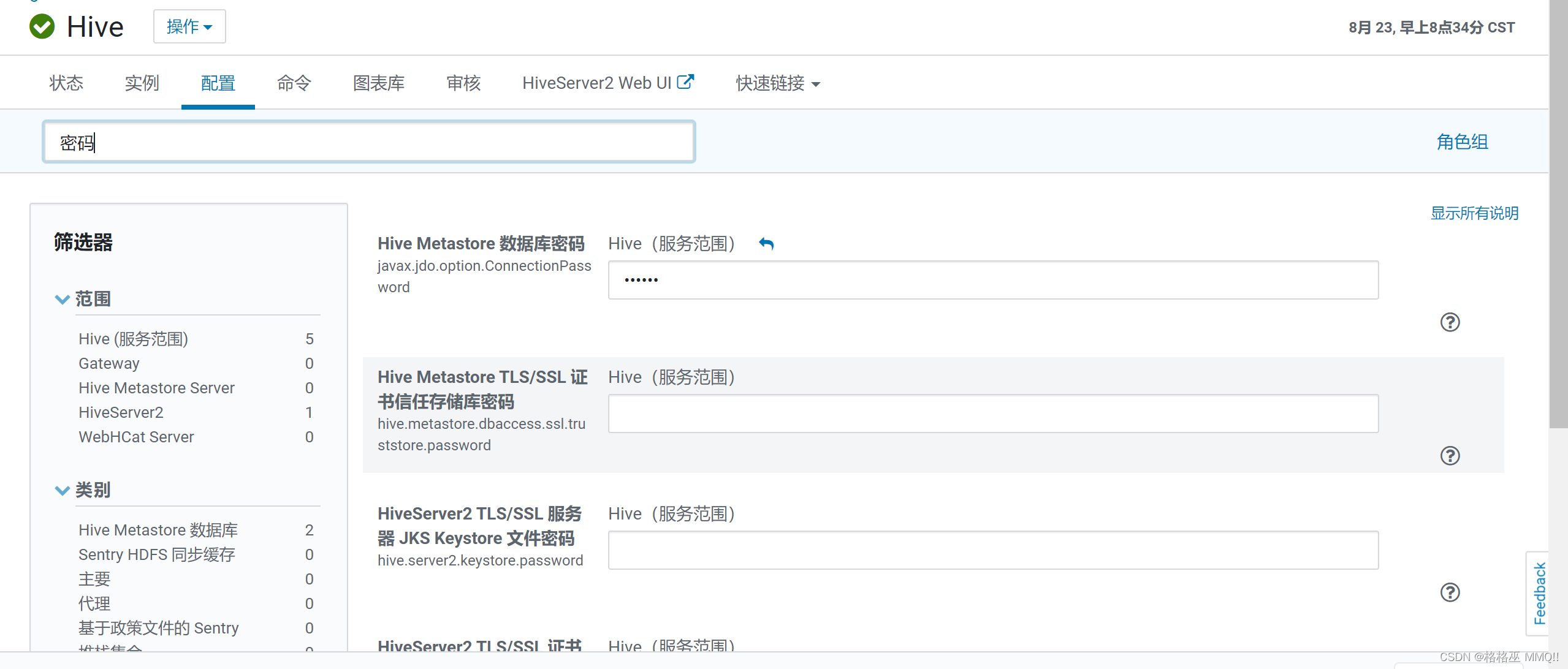This screenshot has height=669, width=1568.
Task: Click the HiveServer2 keystore password input field
Action: tap(993, 550)
